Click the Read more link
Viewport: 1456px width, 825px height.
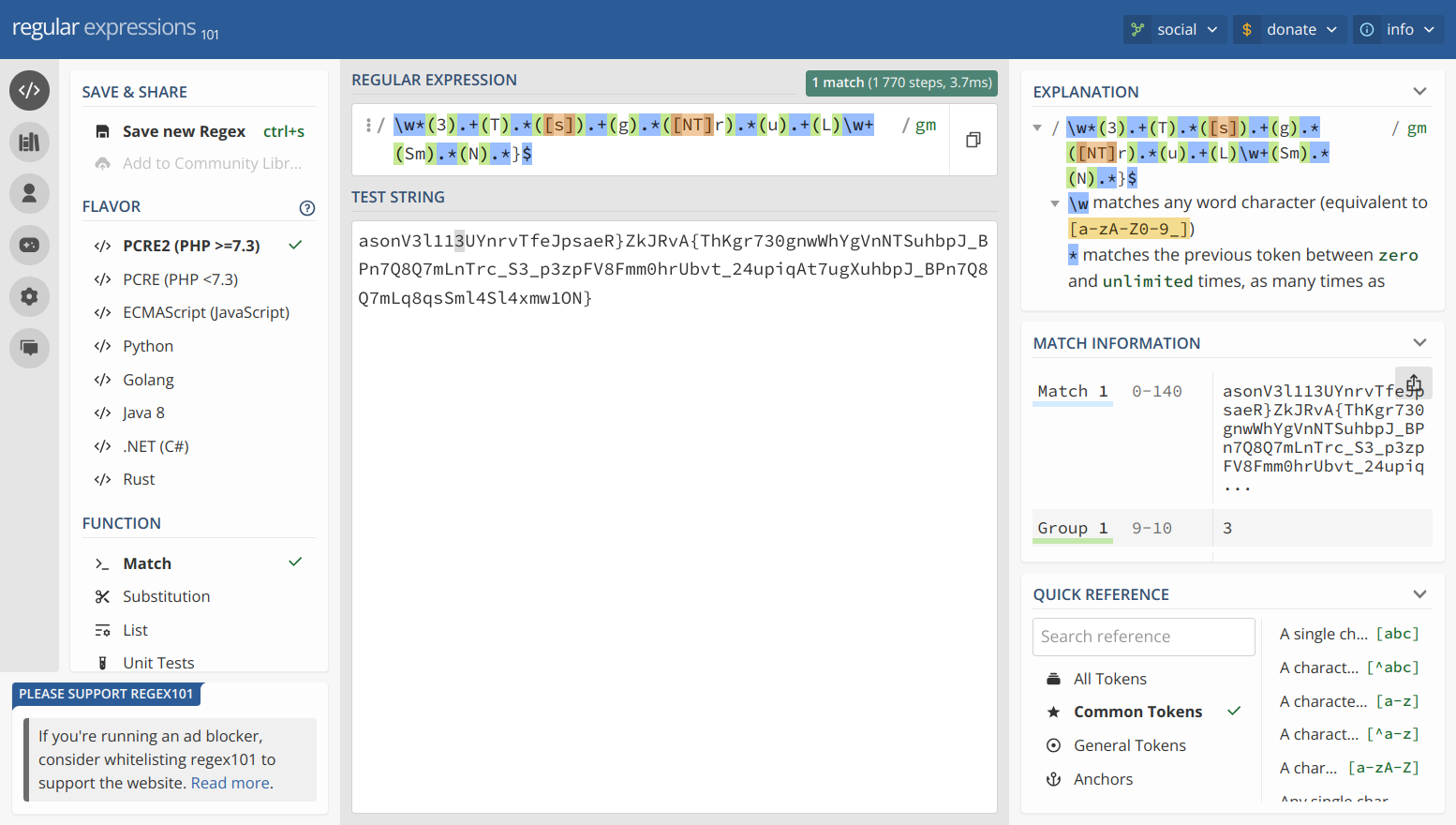[230, 783]
